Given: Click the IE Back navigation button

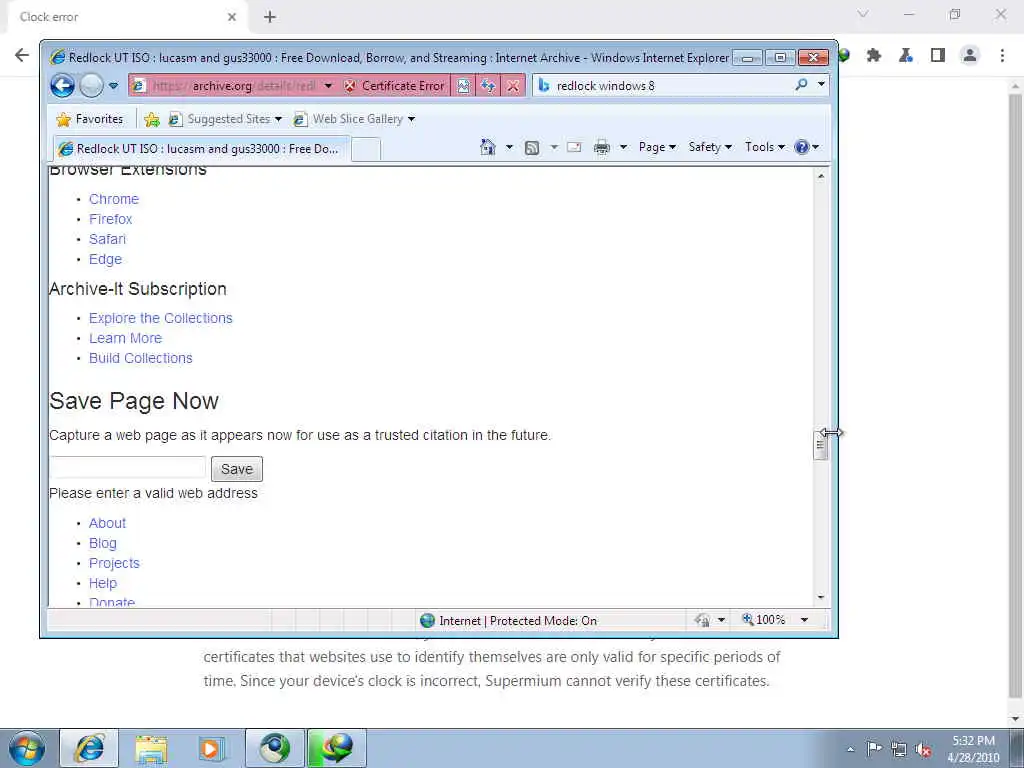Looking at the screenshot, I should point(62,86).
